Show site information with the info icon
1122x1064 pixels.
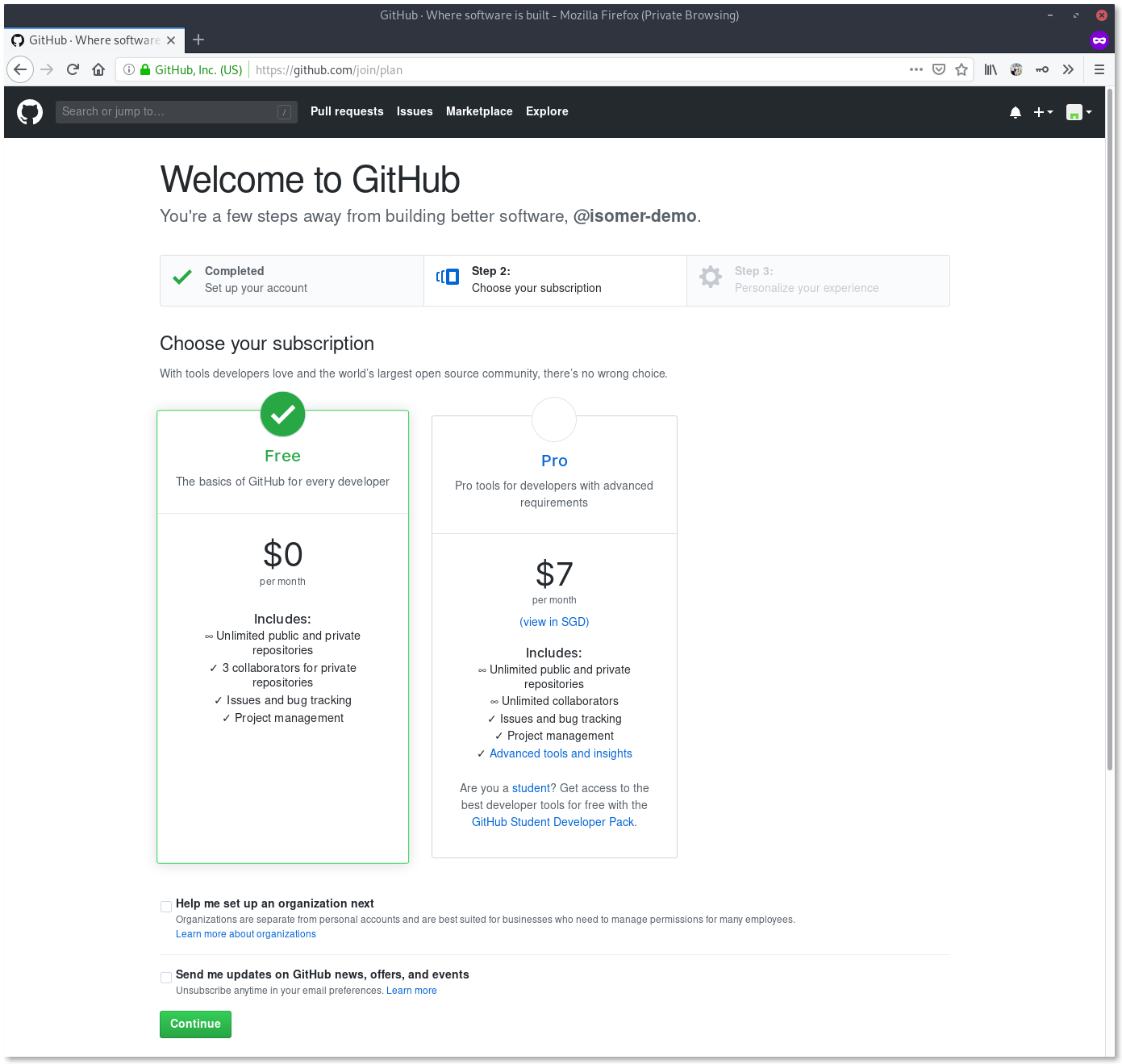(129, 69)
